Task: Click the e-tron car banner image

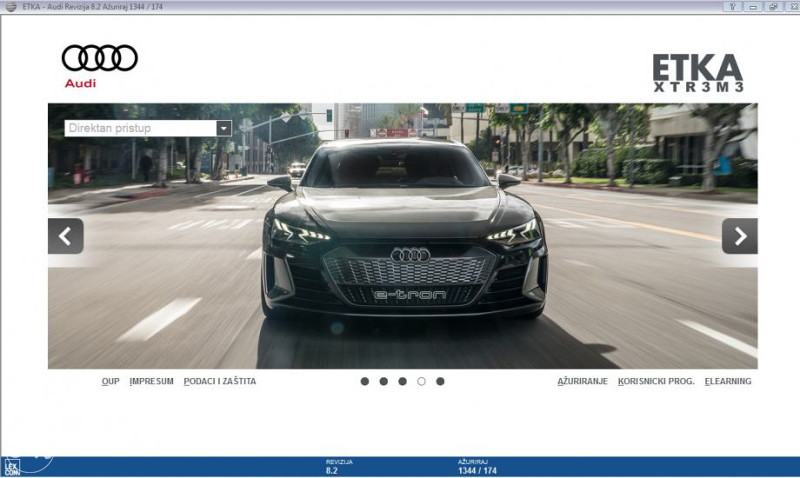Action: [x=403, y=236]
